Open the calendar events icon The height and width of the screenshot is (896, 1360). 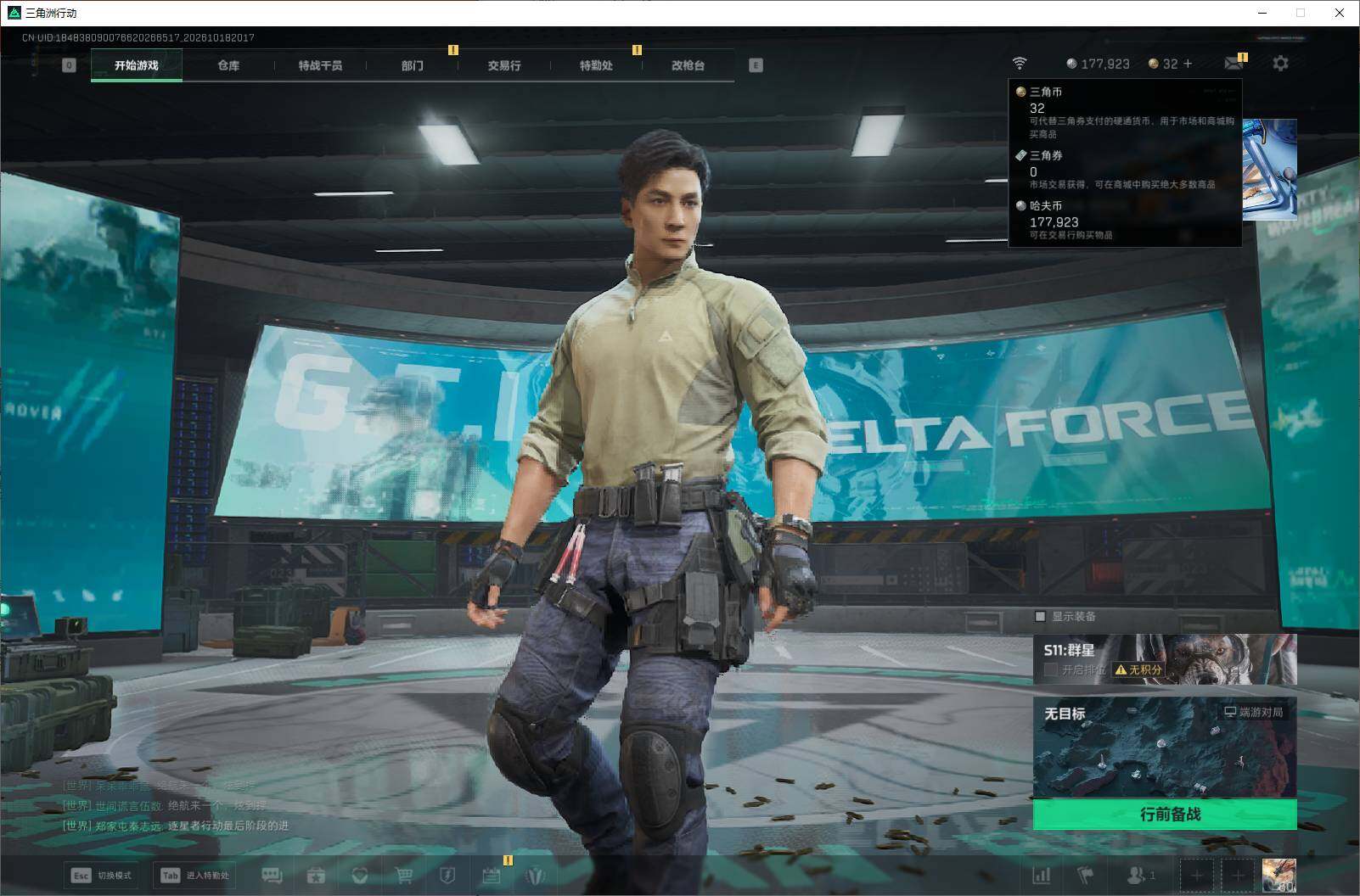(x=491, y=875)
